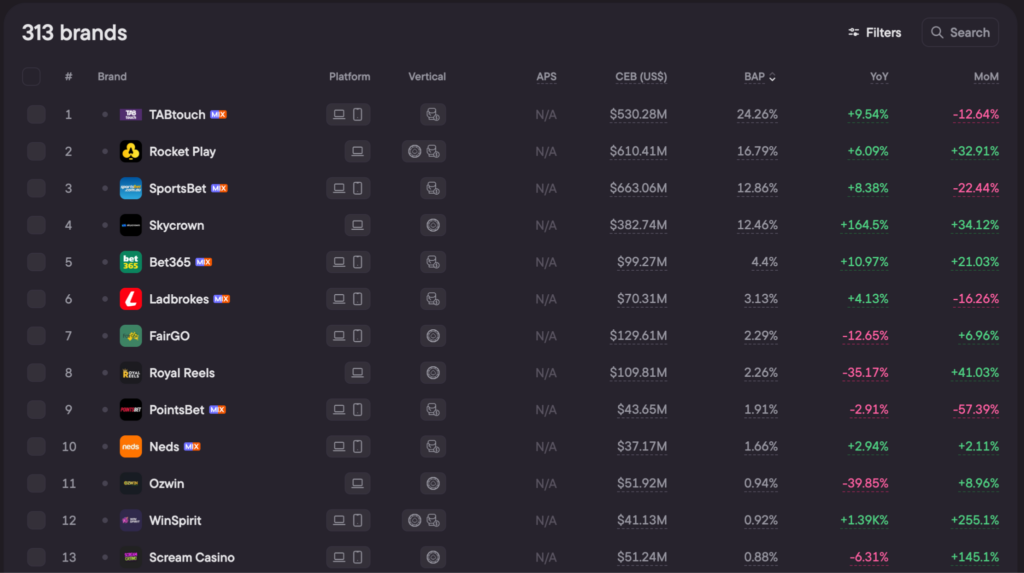Open the Scream Casino brand name

click(x=191, y=558)
